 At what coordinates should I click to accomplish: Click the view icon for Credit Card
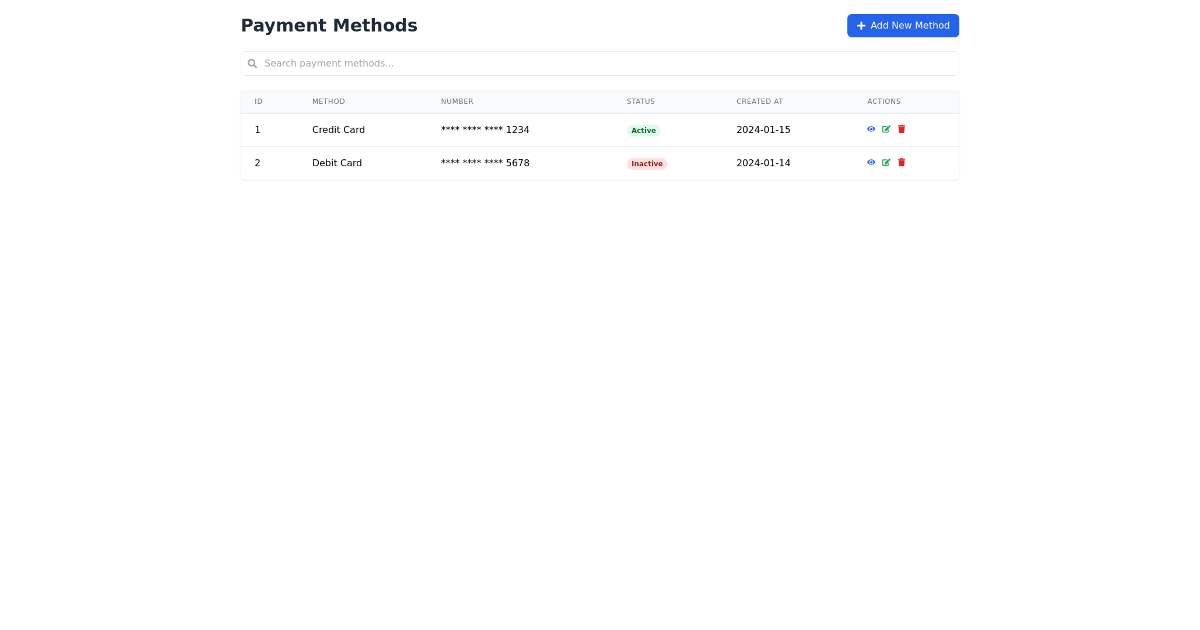(871, 129)
